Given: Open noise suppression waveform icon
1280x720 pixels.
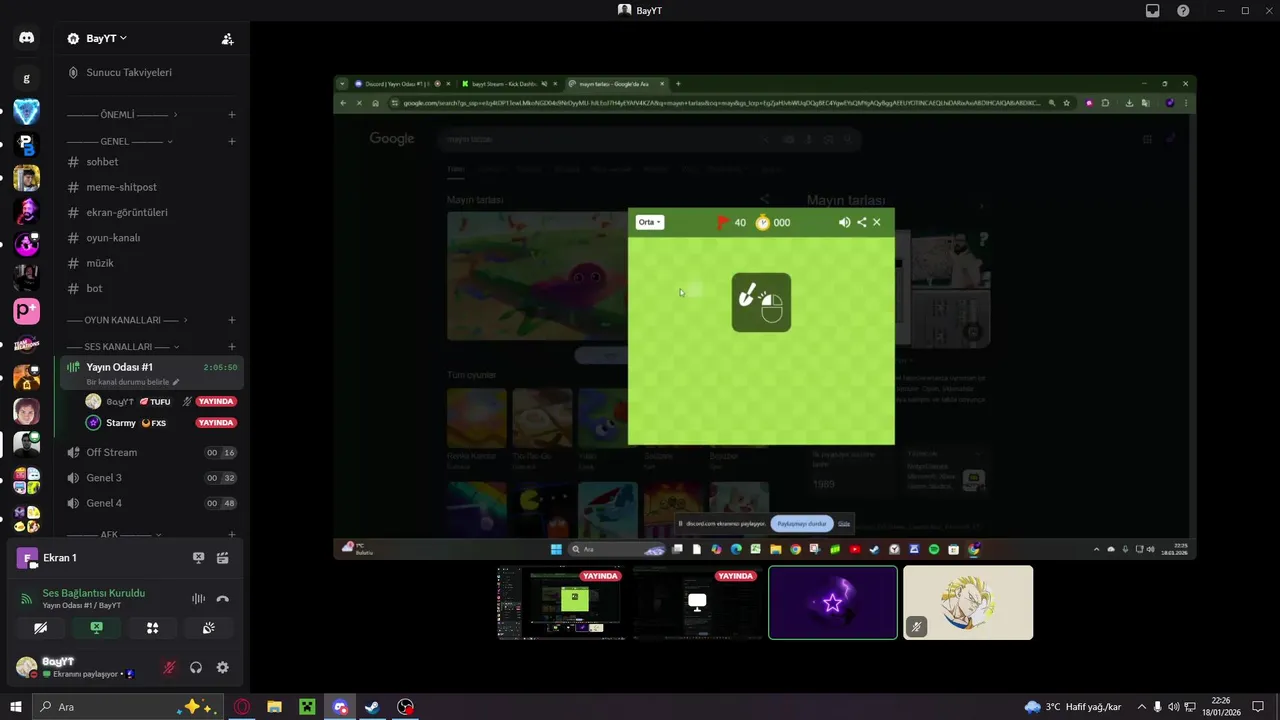Looking at the screenshot, I should (x=198, y=599).
